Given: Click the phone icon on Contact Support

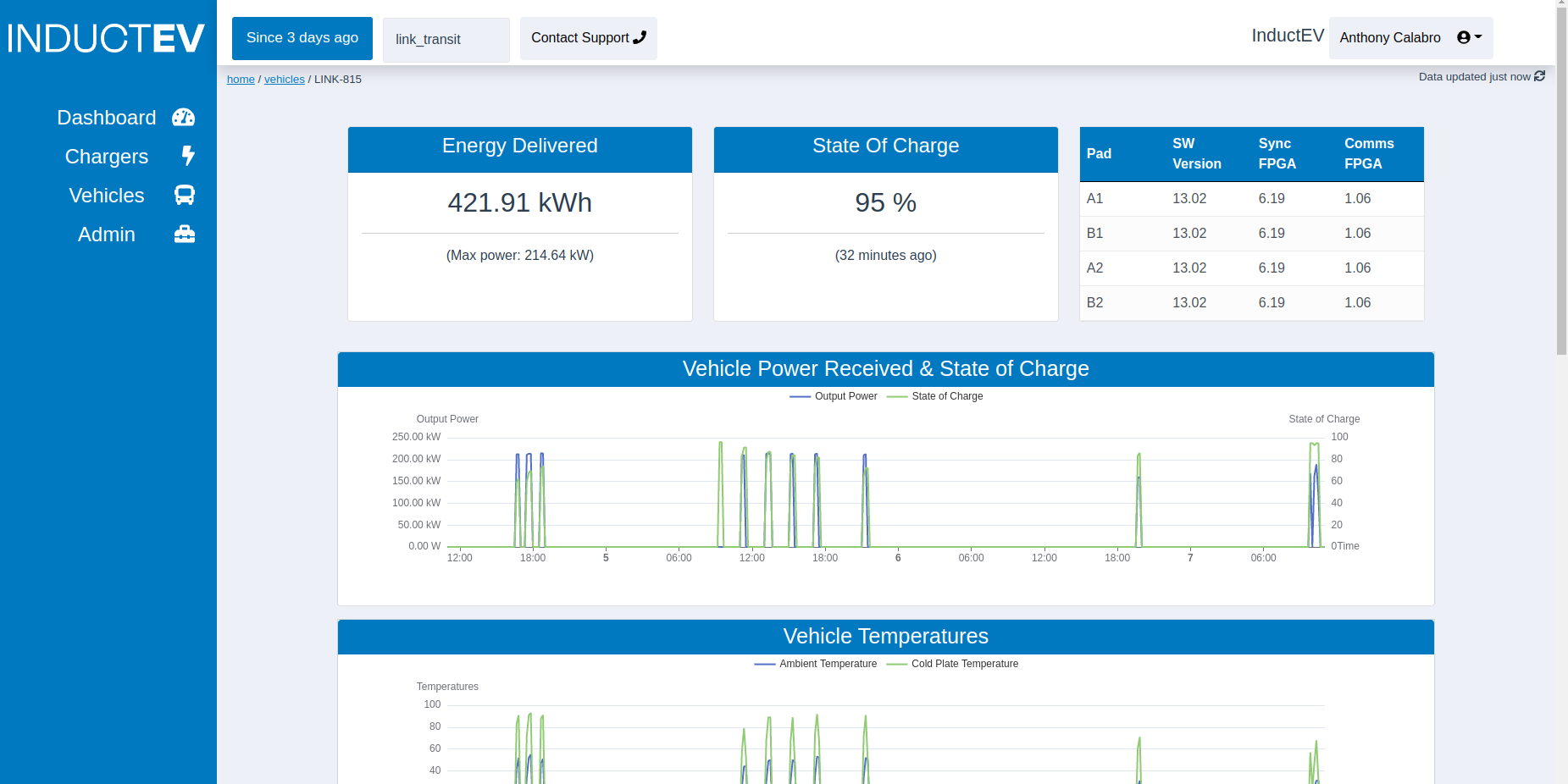Looking at the screenshot, I should [640, 37].
